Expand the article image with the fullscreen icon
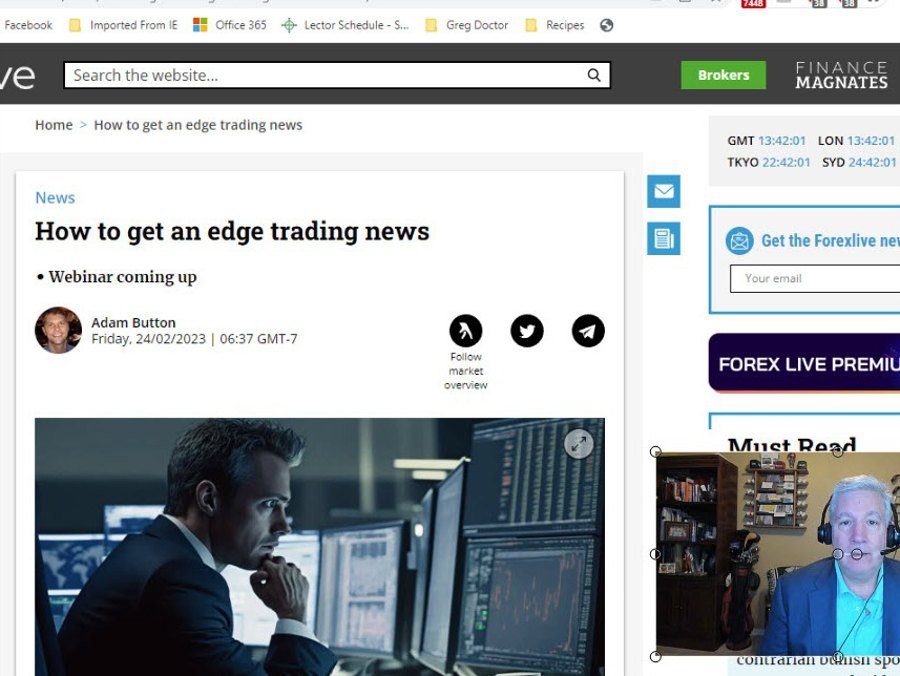This screenshot has height=676, width=900. (578, 444)
